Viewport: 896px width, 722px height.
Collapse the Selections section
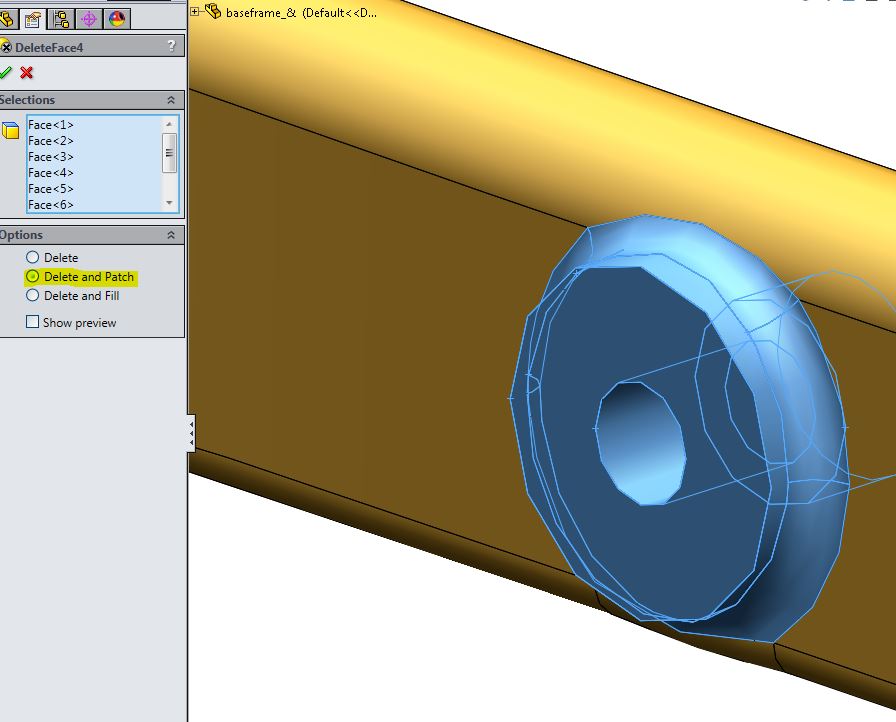[171, 100]
